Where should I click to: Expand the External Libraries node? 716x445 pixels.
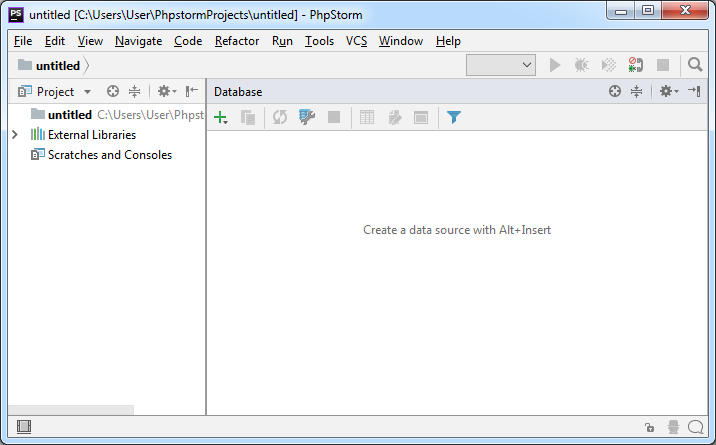point(15,135)
